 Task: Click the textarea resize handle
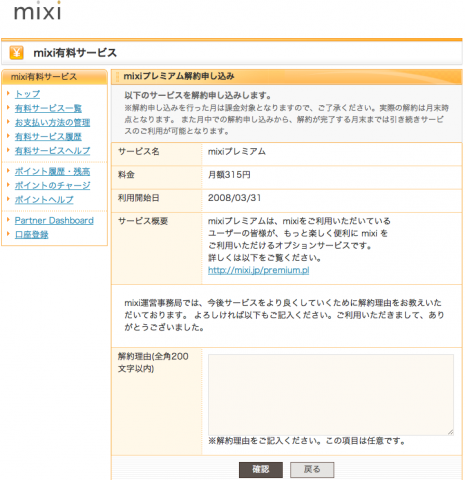pos(450,432)
